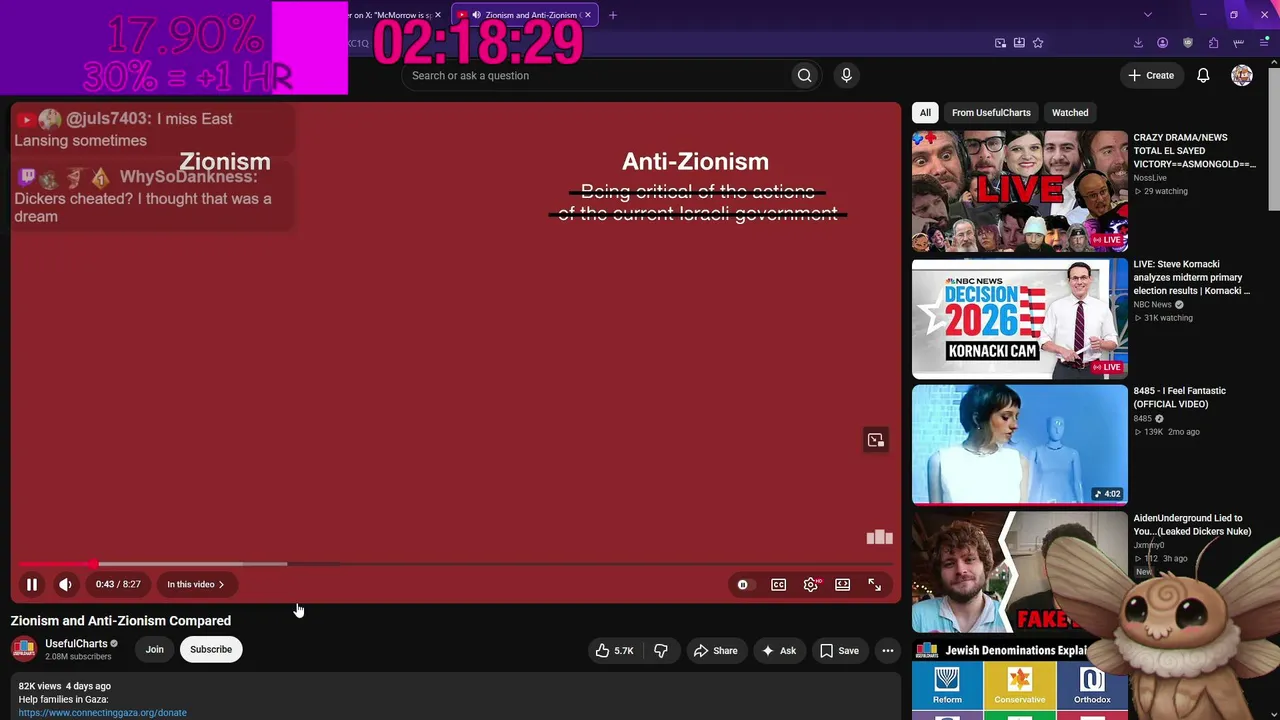The width and height of the screenshot is (1280, 720).
Task: Seek on the video progress bar
Action: 456,564
